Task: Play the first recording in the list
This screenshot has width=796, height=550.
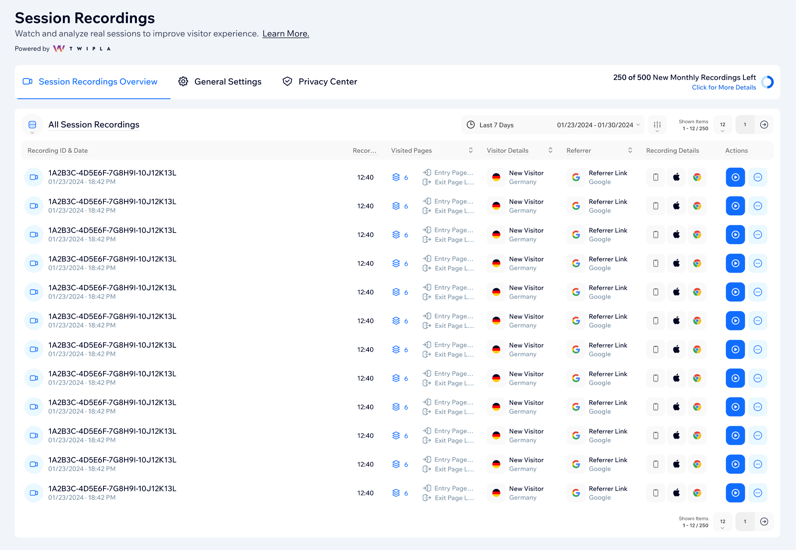Action: (735, 177)
